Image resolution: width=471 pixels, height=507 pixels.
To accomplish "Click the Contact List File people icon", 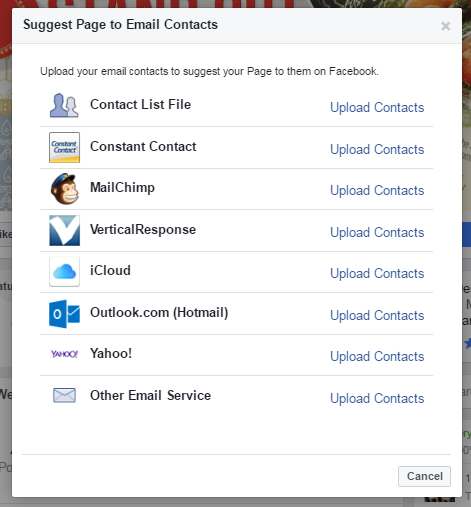I will pos(64,105).
